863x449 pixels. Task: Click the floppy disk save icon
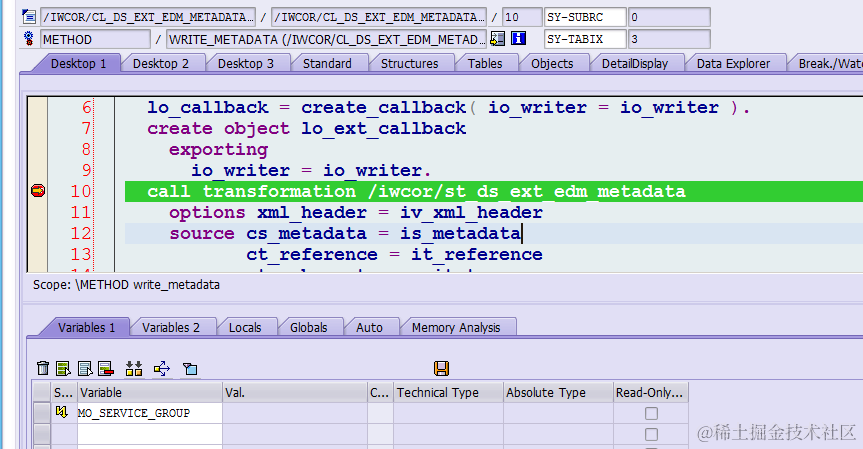pos(441,368)
